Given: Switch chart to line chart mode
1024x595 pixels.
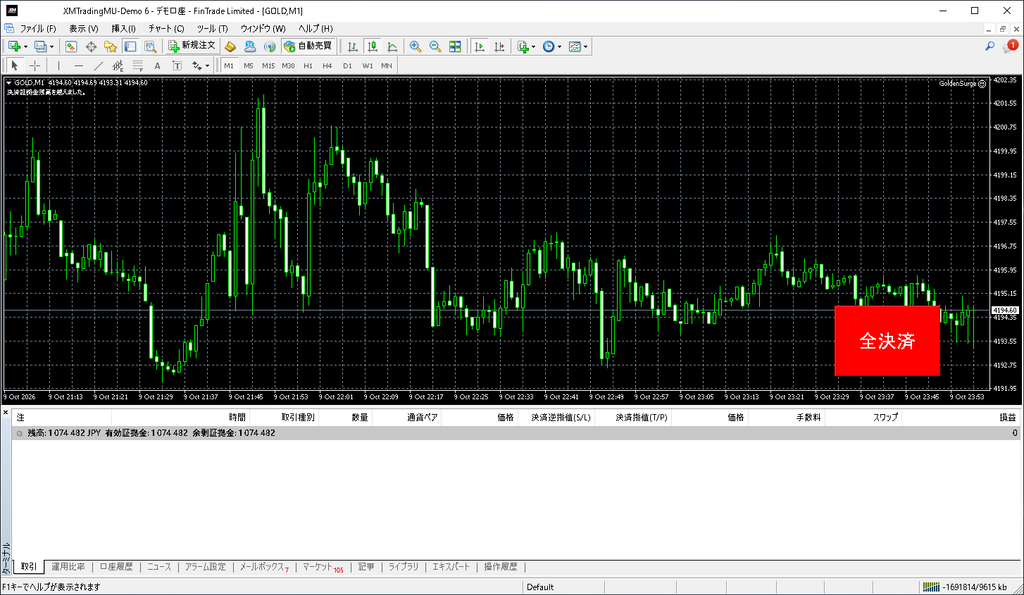Looking at the screenshot, I should coord(392,46).
